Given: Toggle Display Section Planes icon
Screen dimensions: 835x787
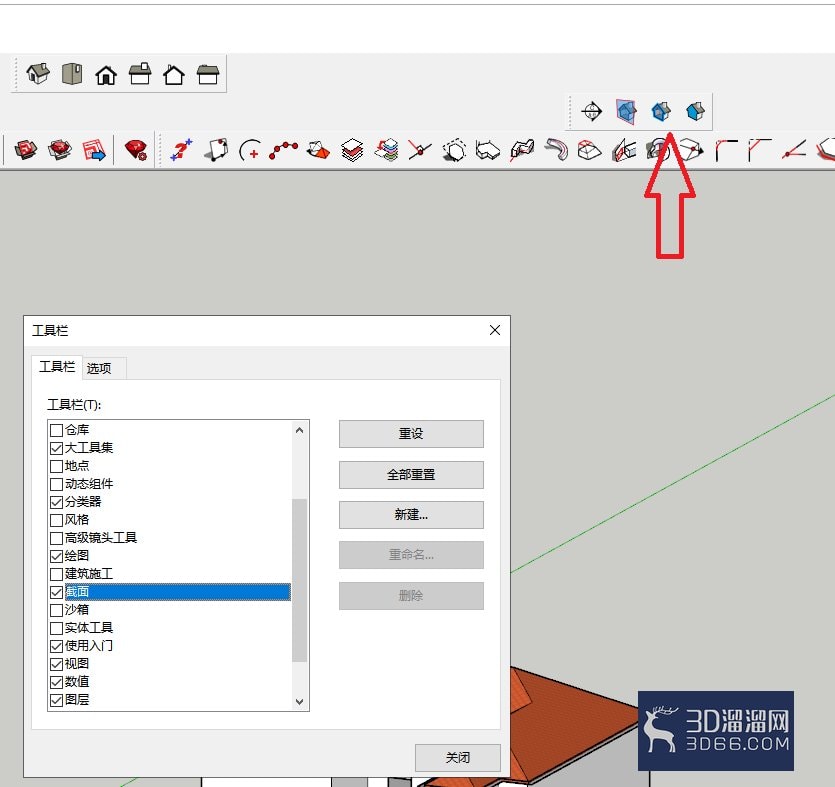Looking at the screenshot, I should point(626,111).
